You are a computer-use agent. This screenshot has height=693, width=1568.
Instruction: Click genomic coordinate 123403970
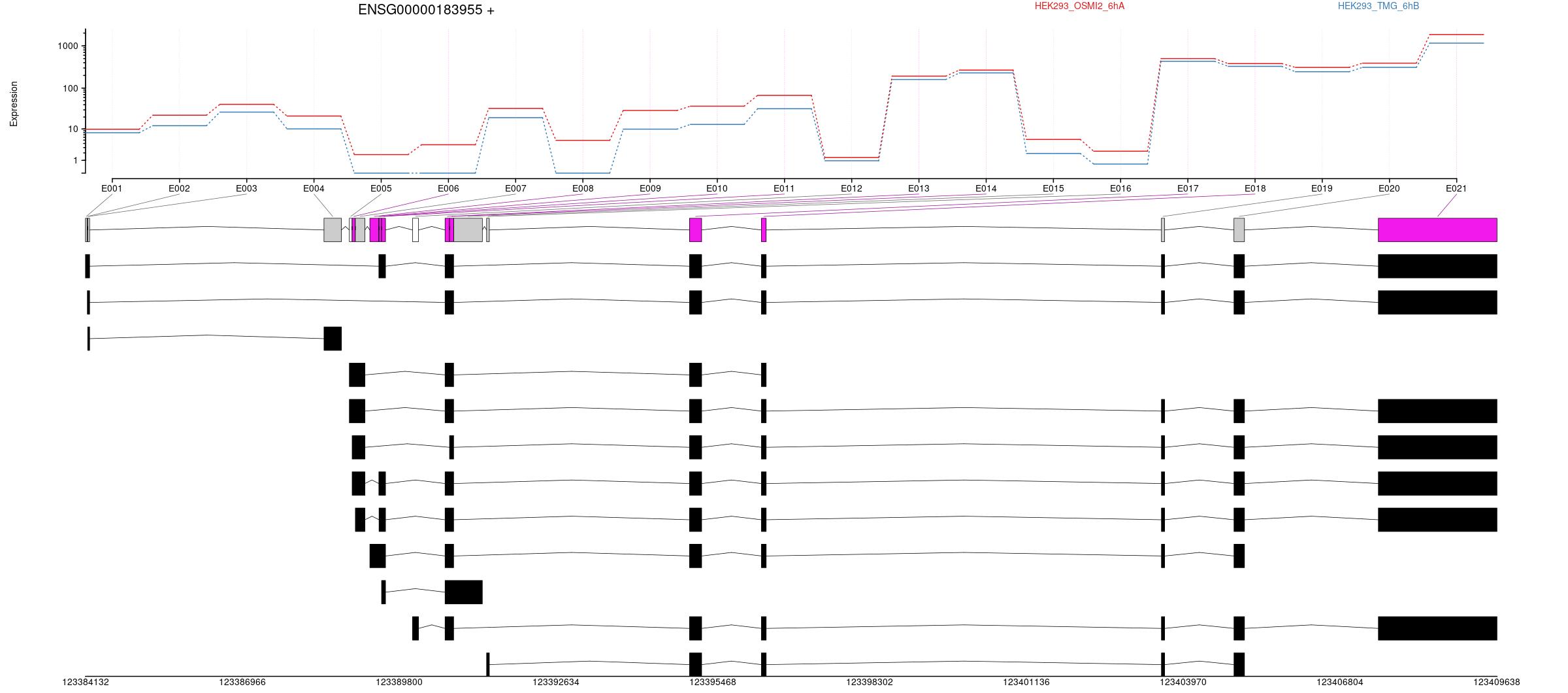point(1183,682)
